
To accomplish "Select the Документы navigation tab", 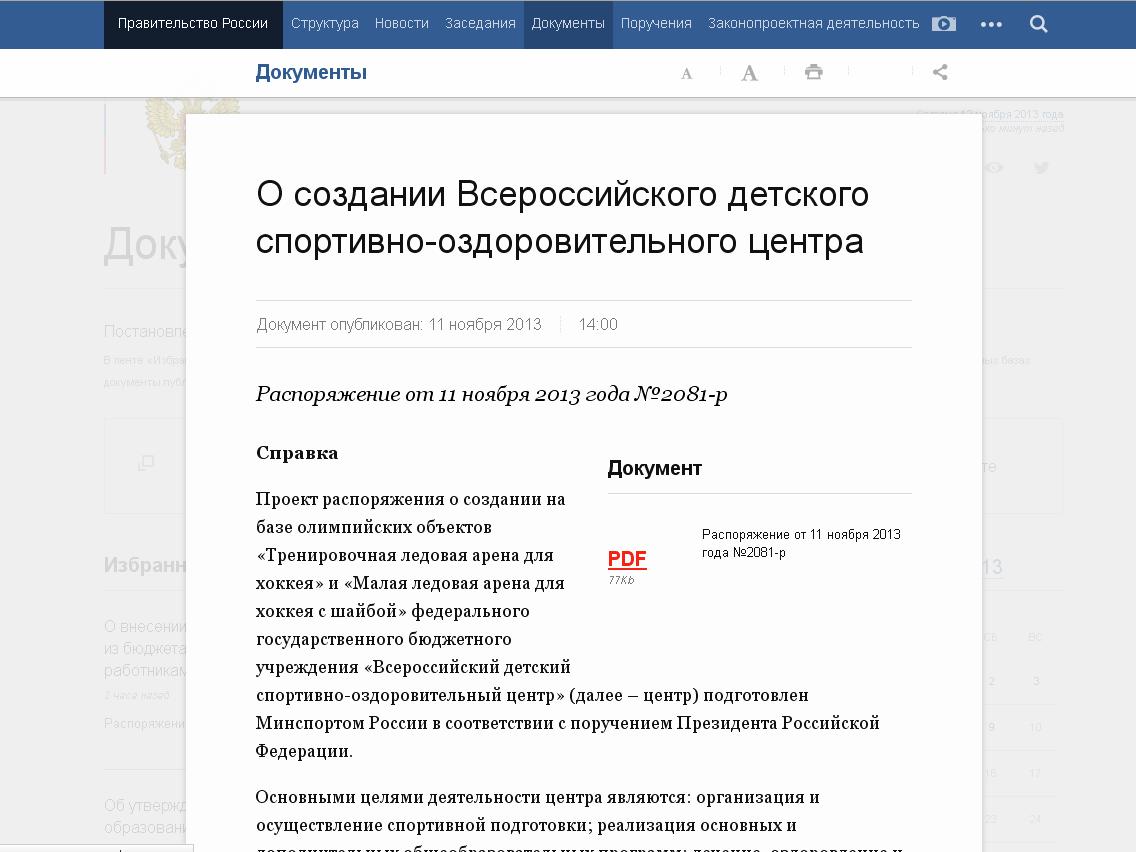I will tap(568, 24).
